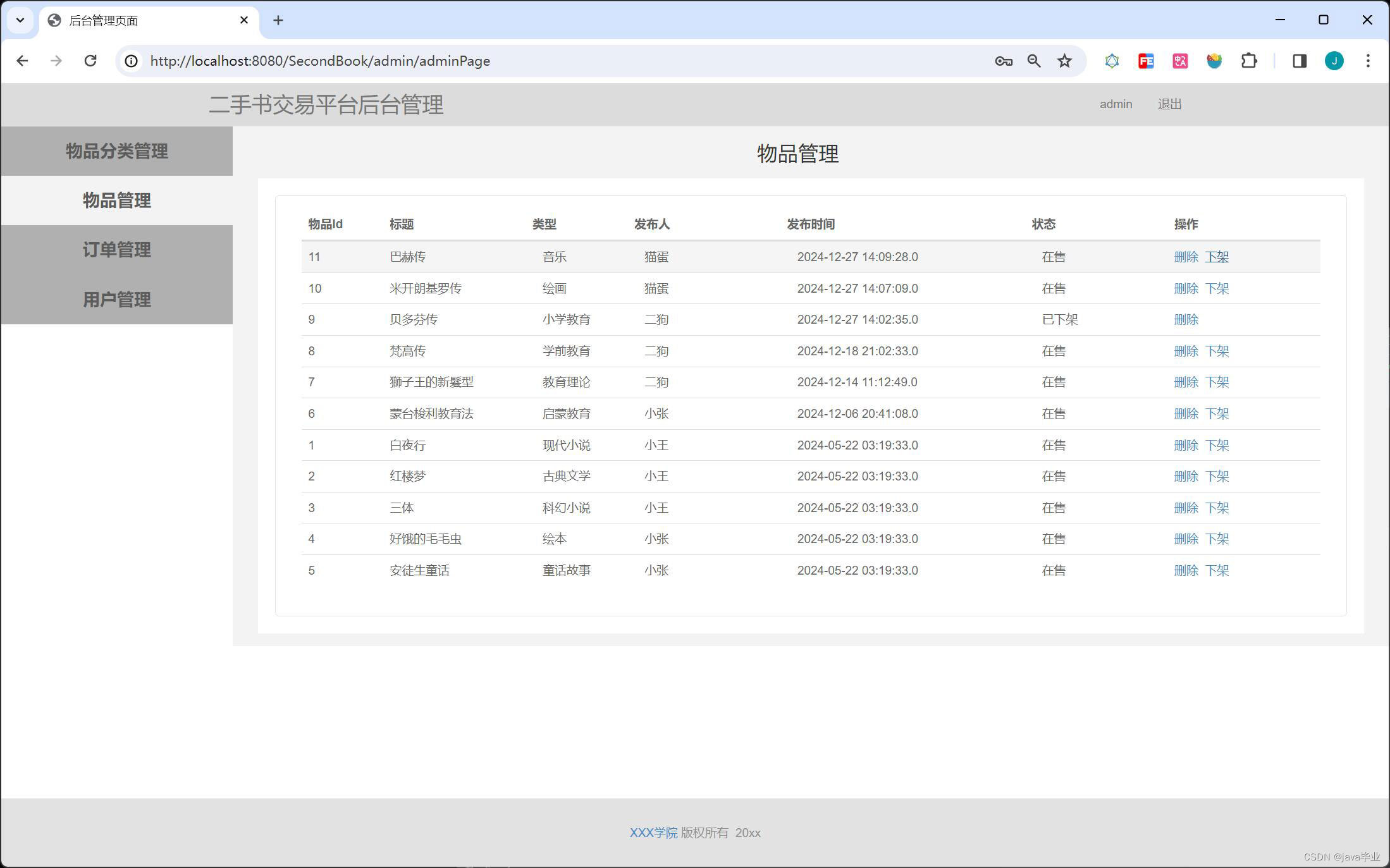Open the Chrome three-dot menu
Viewport: 1390px width, 868px height.
coord(1368,61)
